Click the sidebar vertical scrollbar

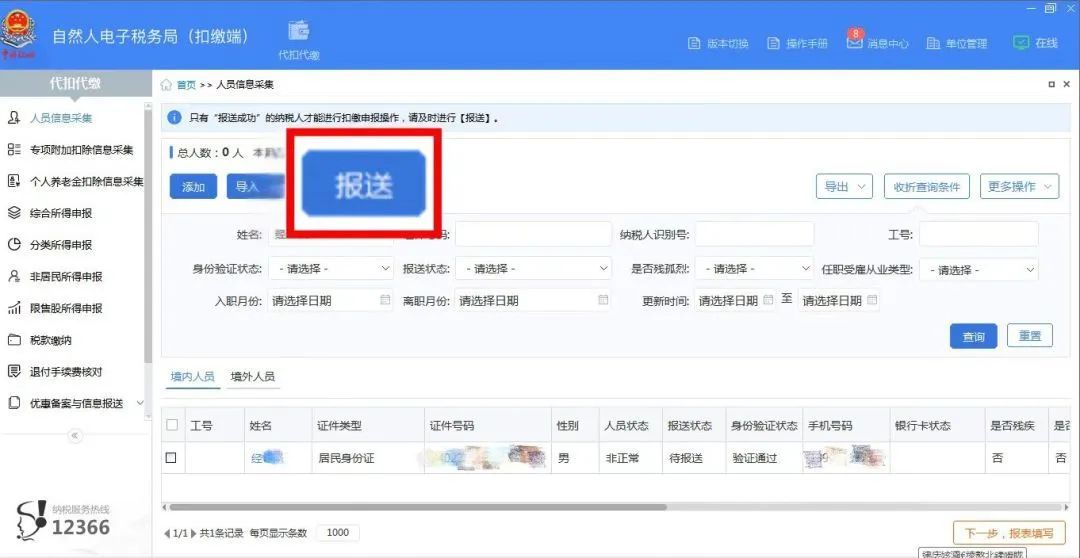tap(147, 234)
